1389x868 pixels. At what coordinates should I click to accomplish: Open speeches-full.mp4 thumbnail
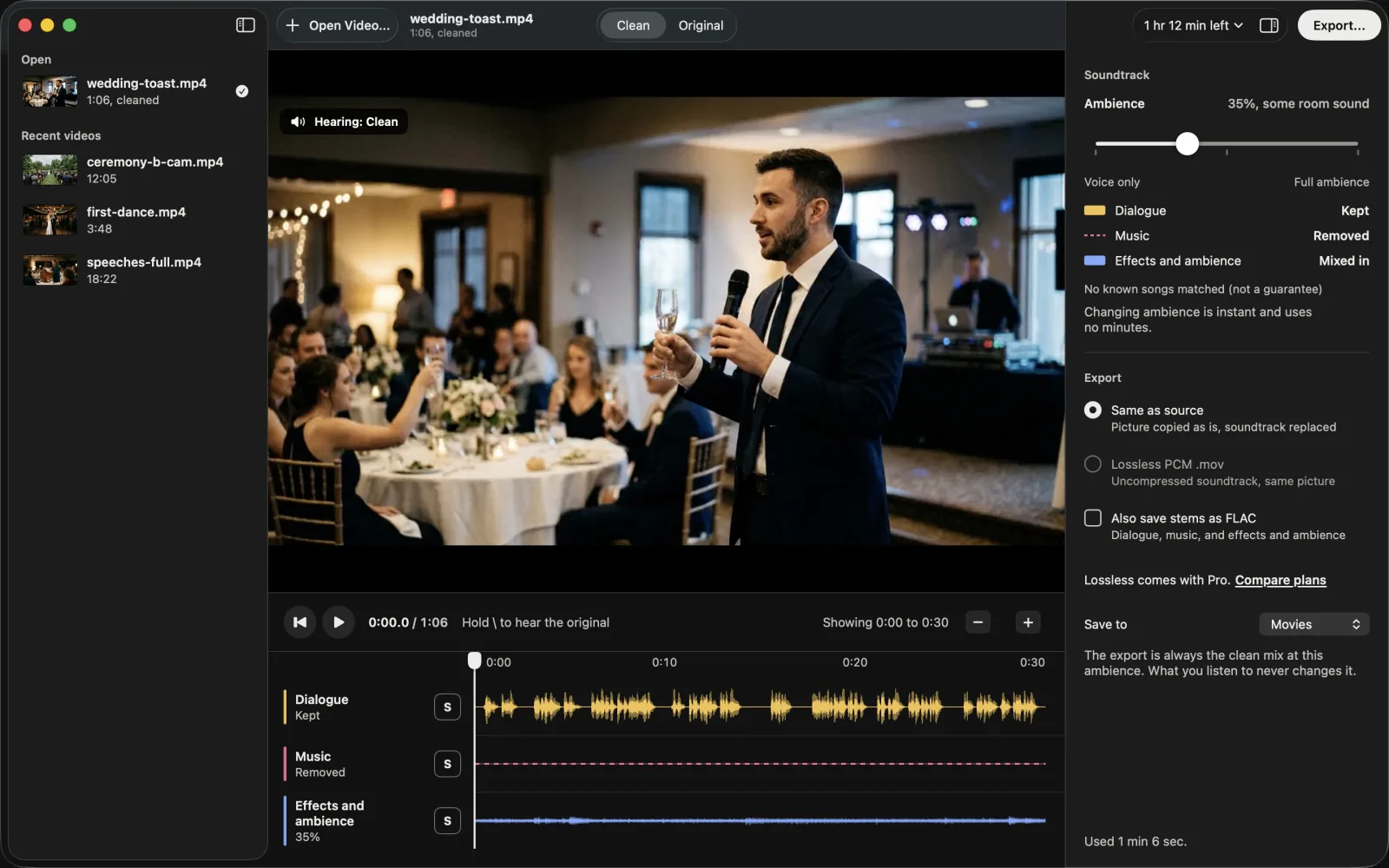tap(49, 270)
